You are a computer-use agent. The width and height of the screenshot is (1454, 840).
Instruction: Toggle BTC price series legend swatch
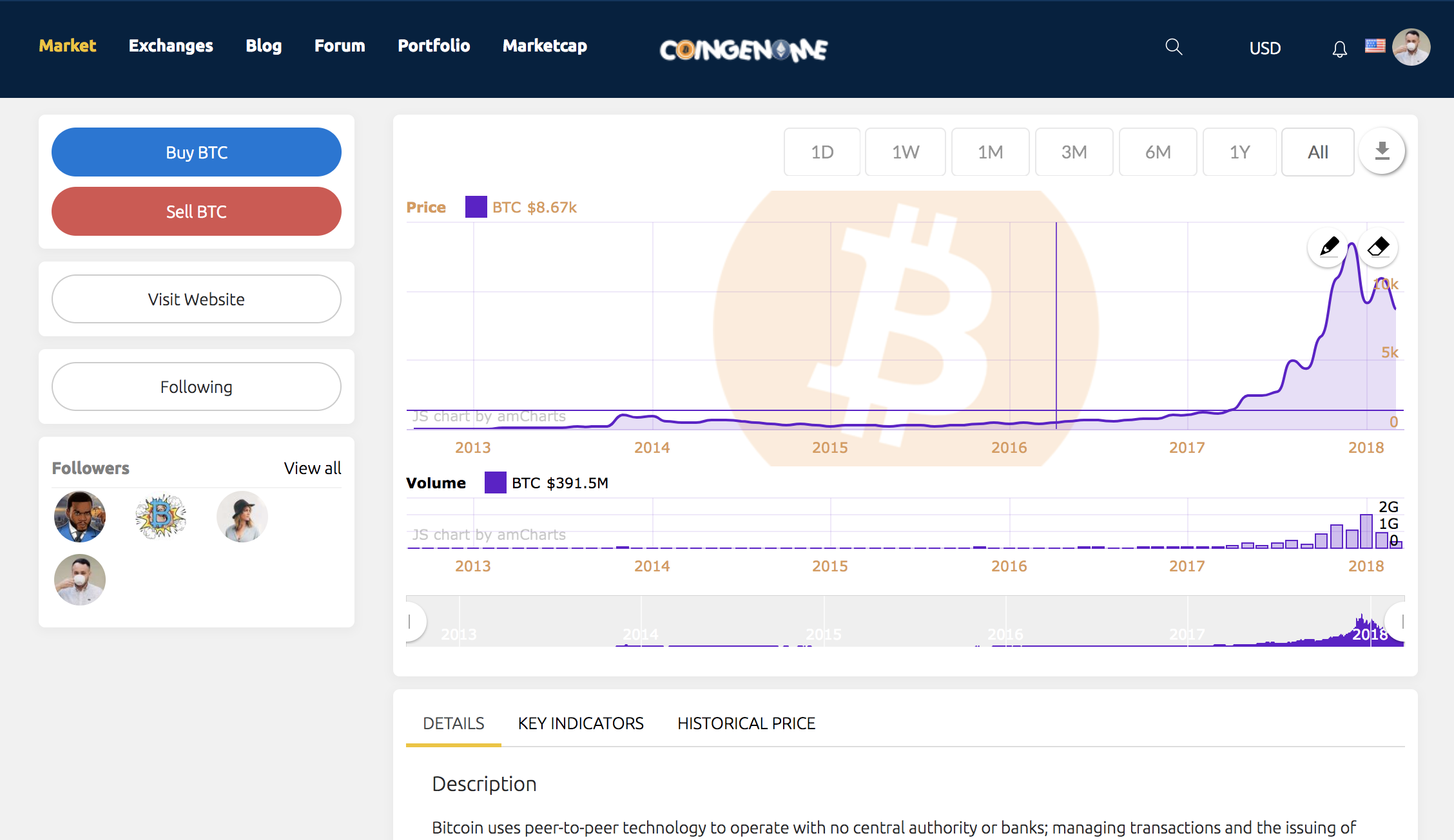coord(476,207)
